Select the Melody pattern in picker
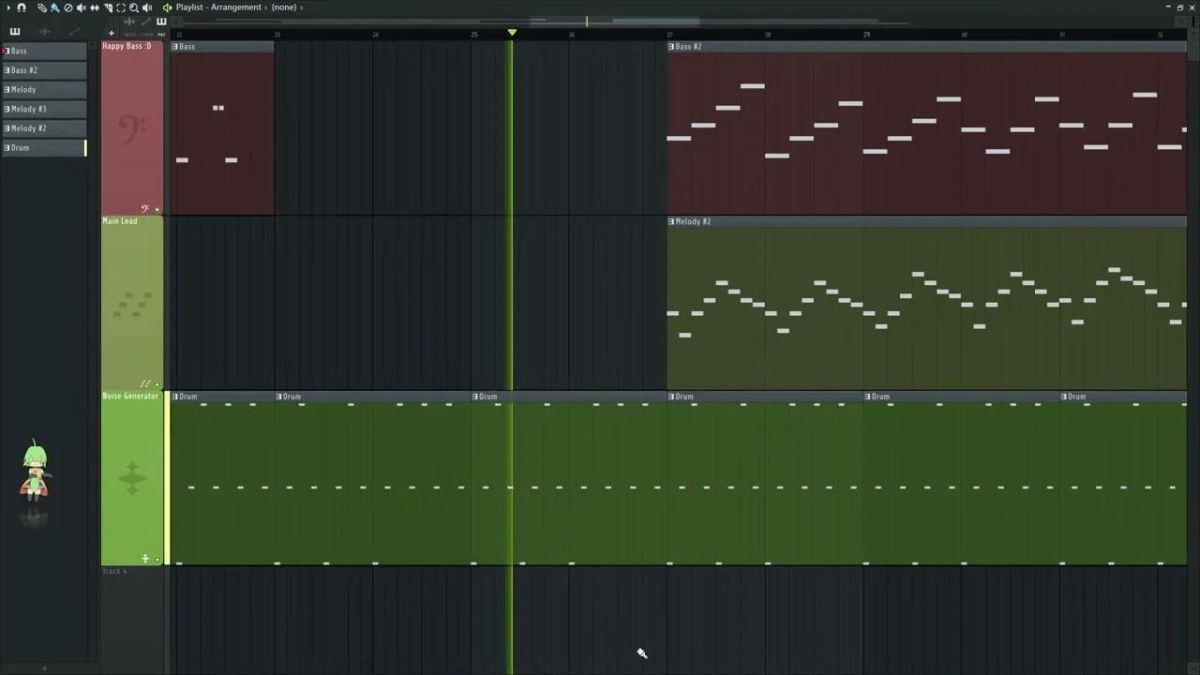1200x675 pixels. click(44, 90)
